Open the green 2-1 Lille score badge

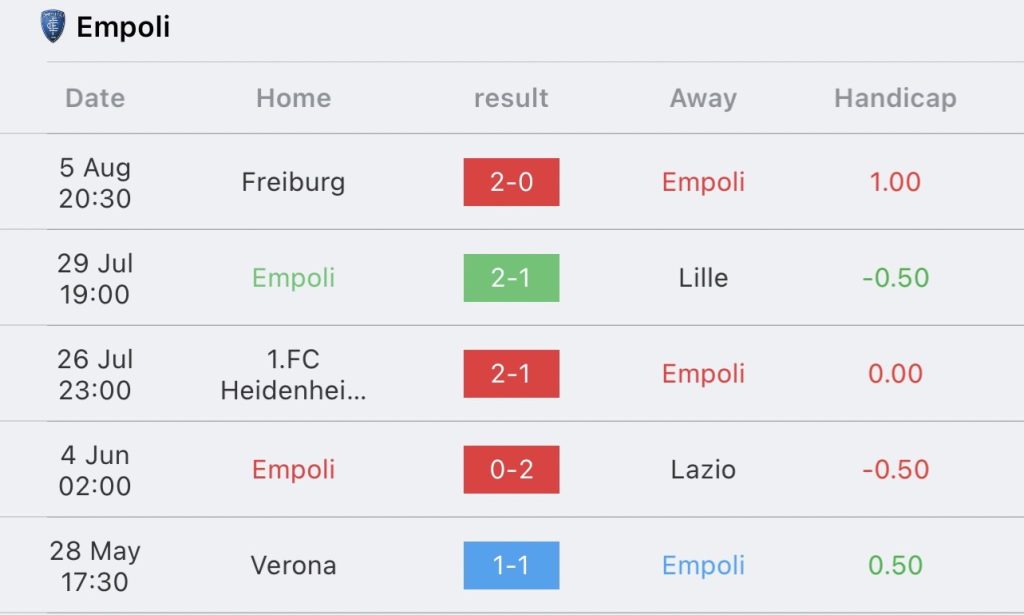point(511,278)
